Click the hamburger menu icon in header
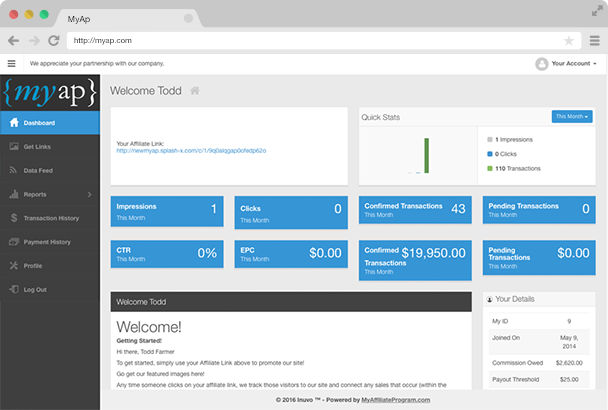This screenshot has width=608, height=410. click(12, 63)
